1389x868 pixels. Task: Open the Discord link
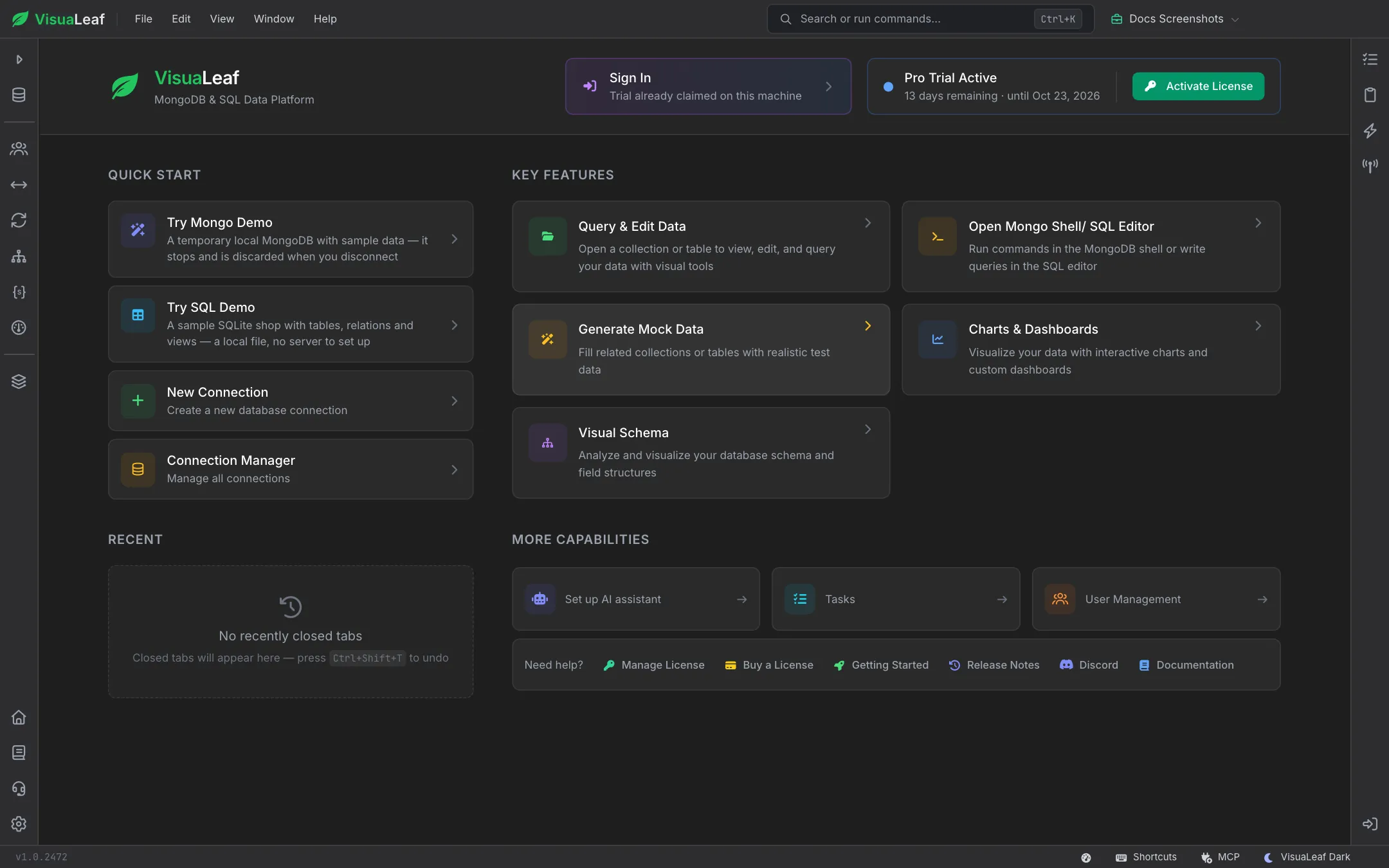pyautogui.click(x=1089, y=665)
